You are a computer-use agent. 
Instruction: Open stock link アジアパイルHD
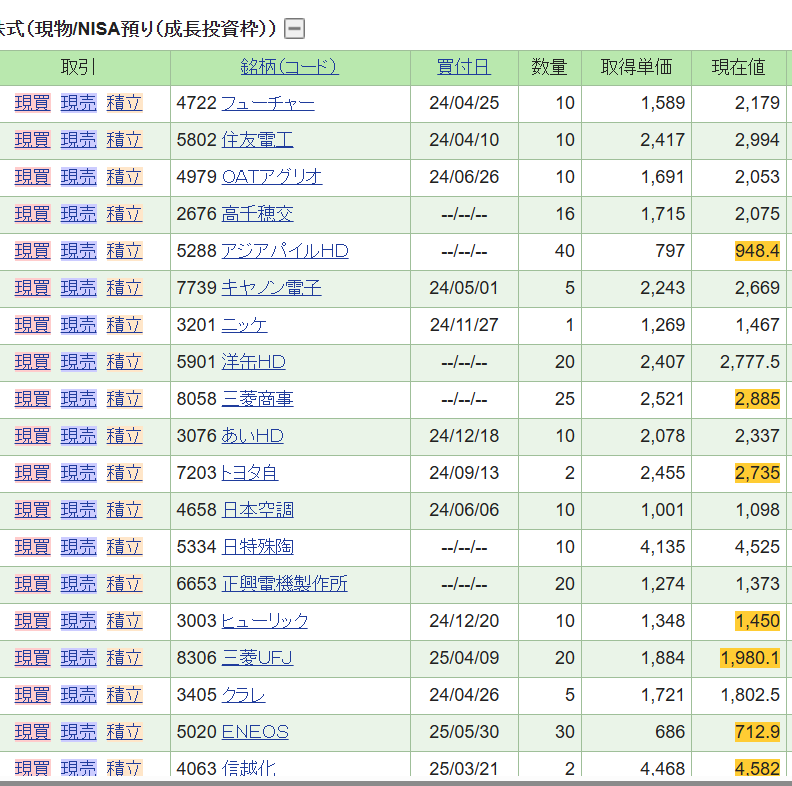point(285,251)
